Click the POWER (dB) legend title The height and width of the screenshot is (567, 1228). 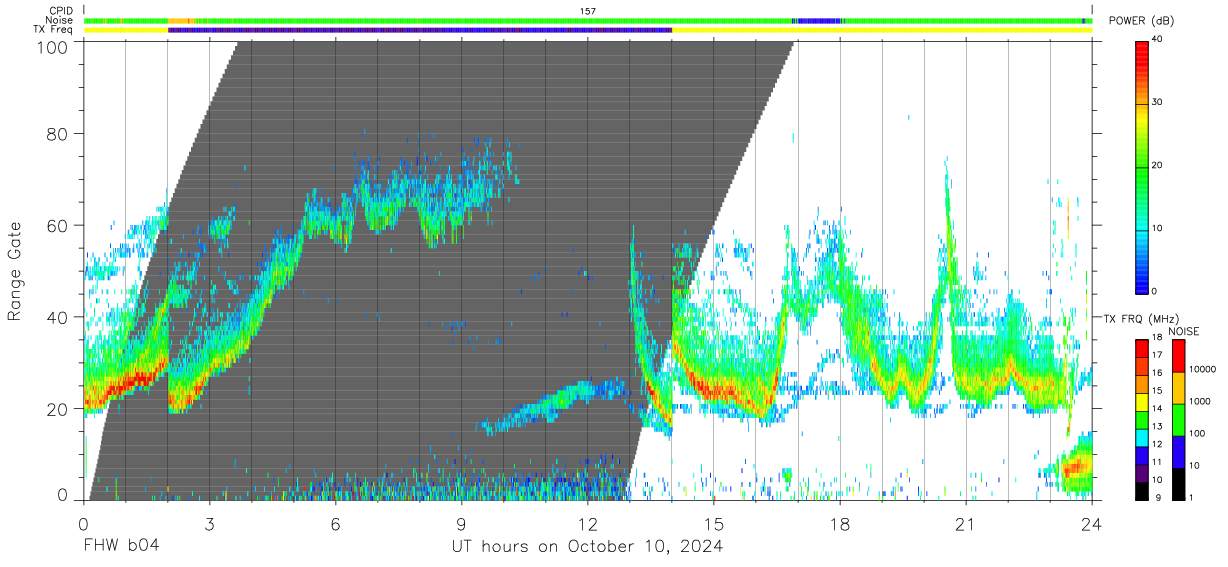point(1141,21)
